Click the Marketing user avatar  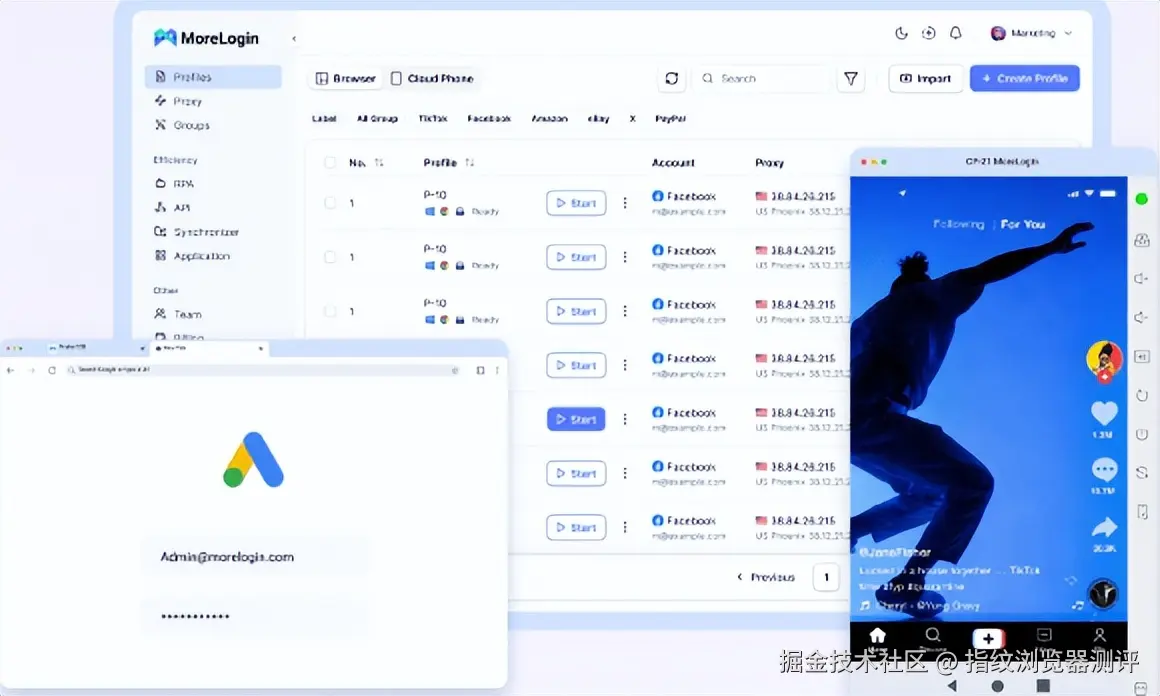tap(998, 33)
